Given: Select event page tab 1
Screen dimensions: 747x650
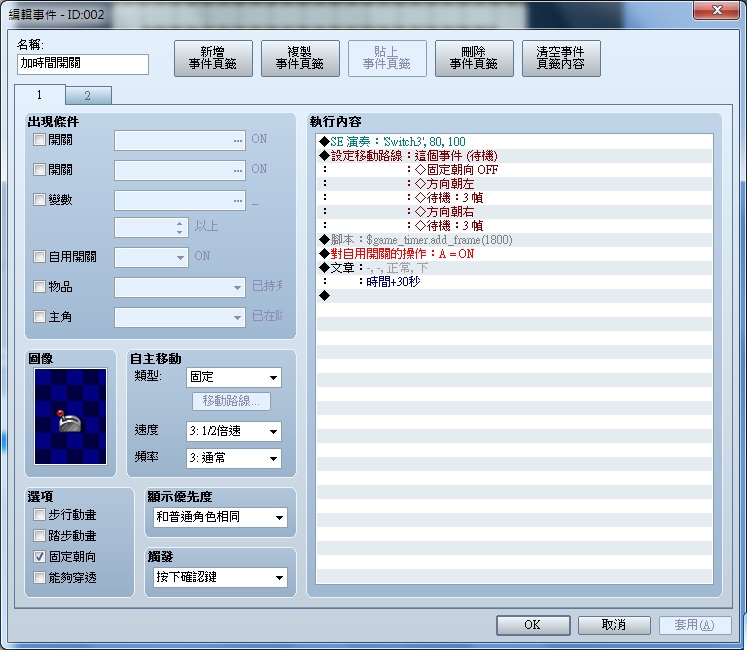Looking at the screenshot, I should coord(40,94).
